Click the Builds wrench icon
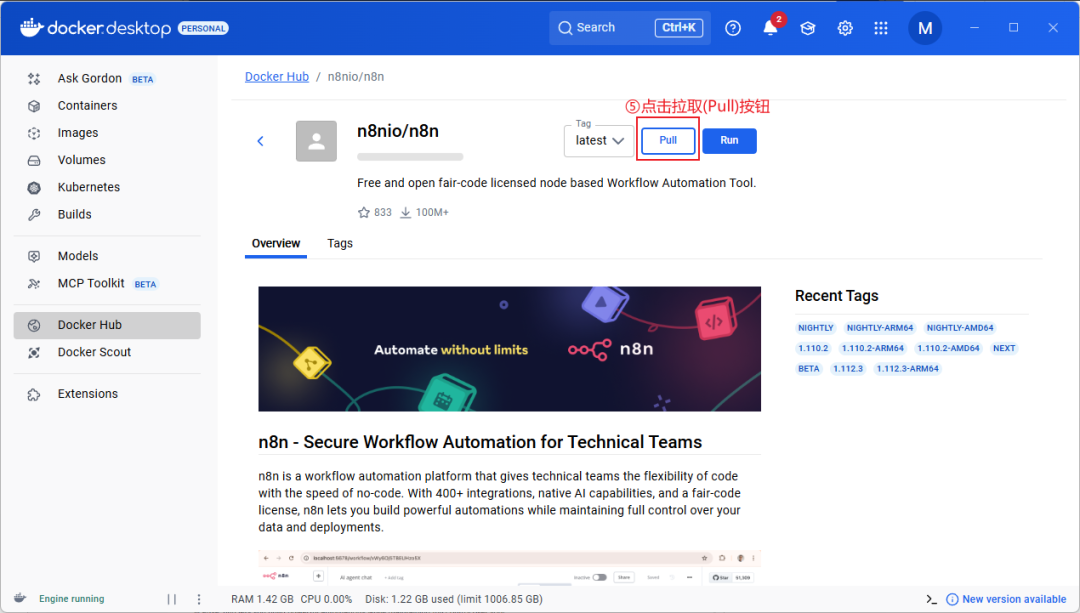 click(x=34, y=215)
